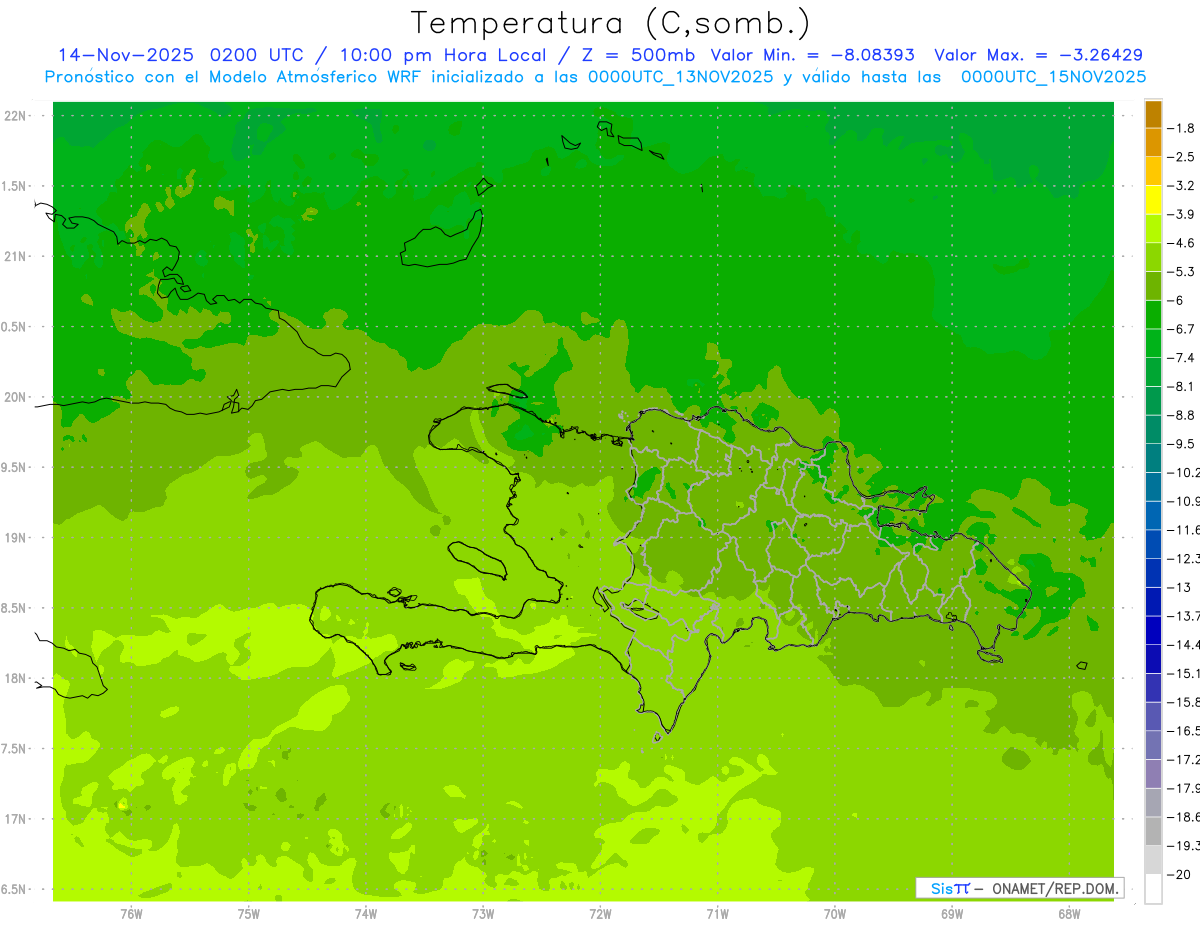Image resolution: width=1200 pixels, height=927 pixels.
Task: Click the 'Valor Max. = -3.26429' text
Action: pyautogui.click(x=1038, y=55)
